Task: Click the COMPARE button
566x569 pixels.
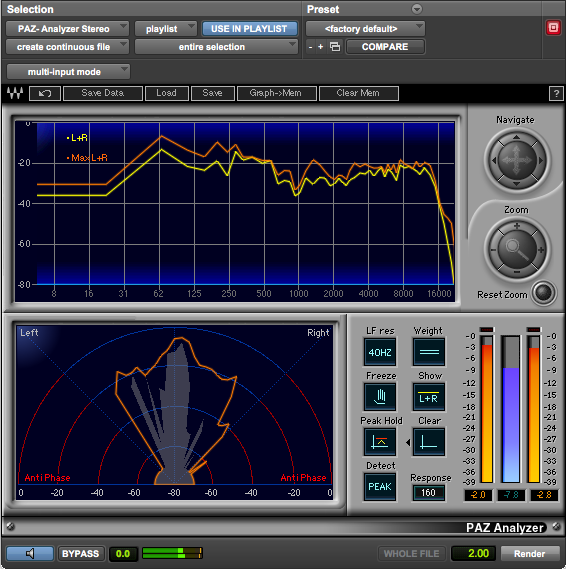Action: click(x=385, y=47)
